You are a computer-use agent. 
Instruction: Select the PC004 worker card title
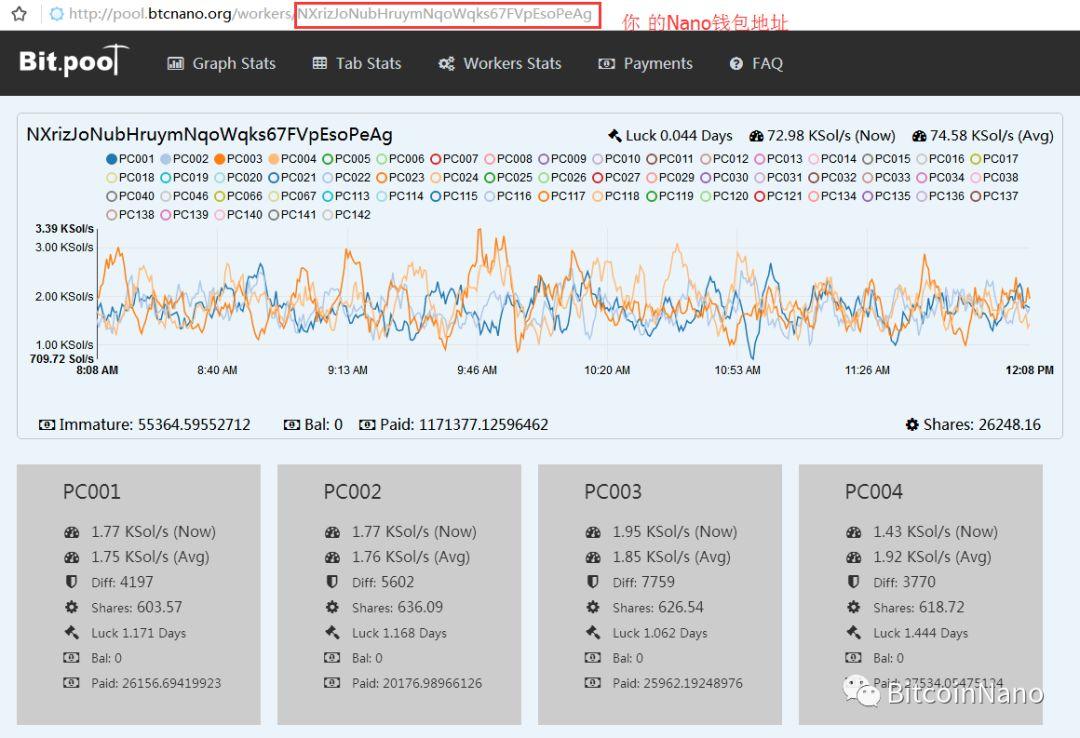coord(873,491)
